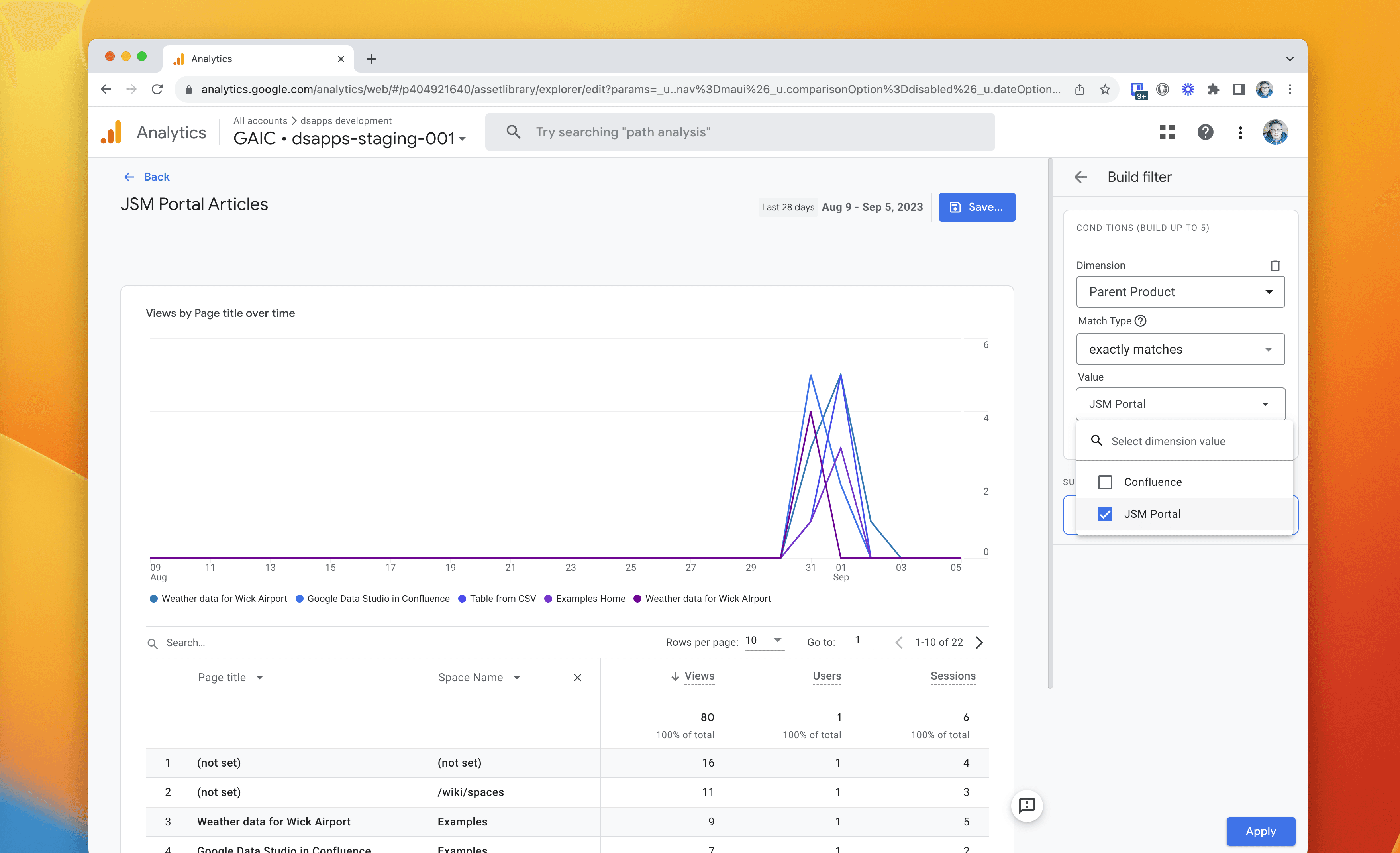Sort by the Users column header
The image size is (1400, 853).
(827, 676)
